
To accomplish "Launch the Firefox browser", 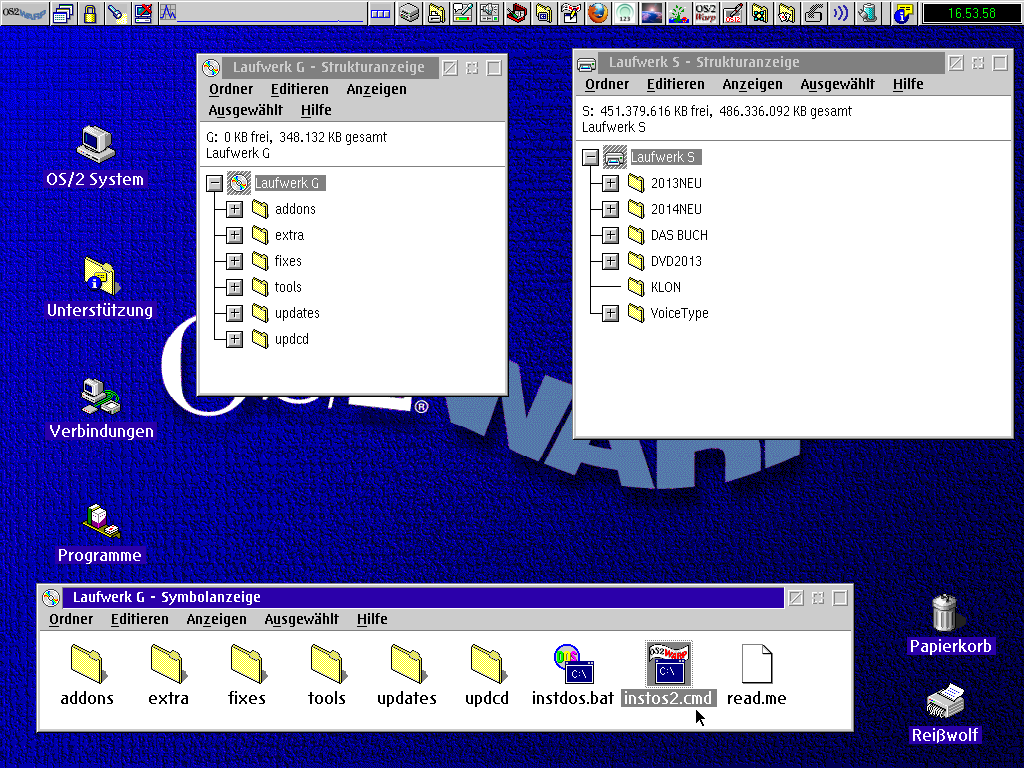I will (598, 13).
